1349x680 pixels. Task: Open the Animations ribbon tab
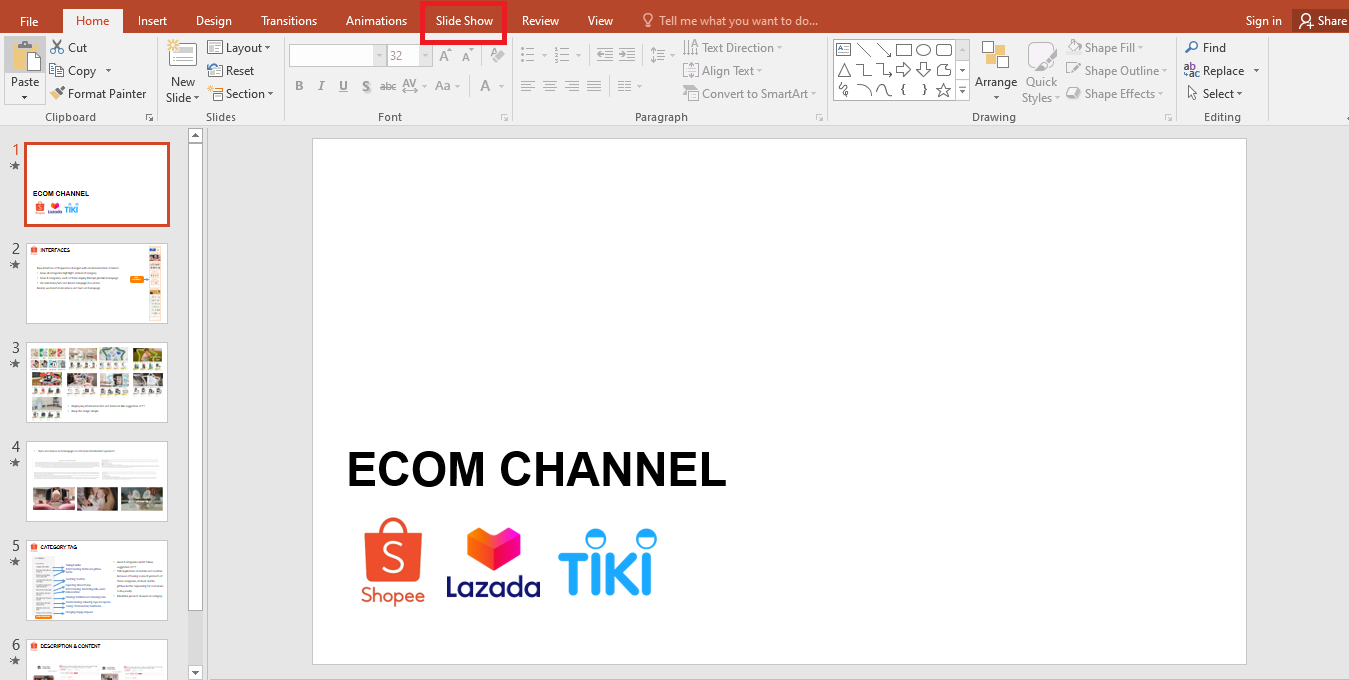pyautogui.click(x=376, y=20)
